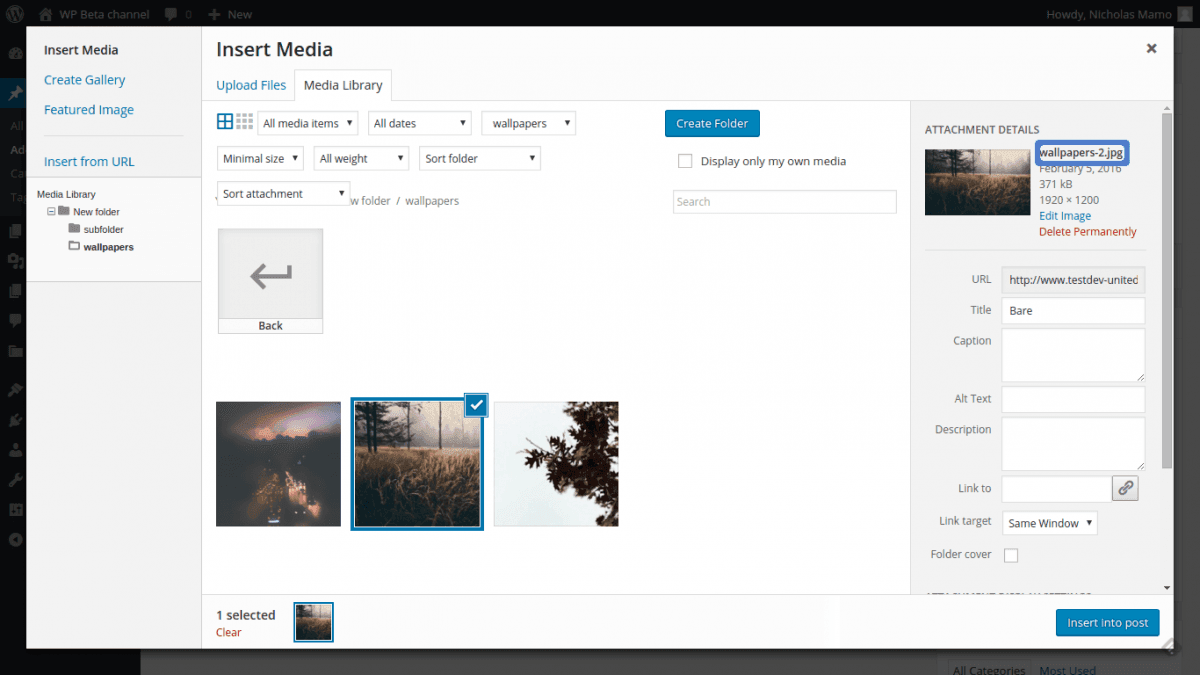Collapse the New folder tree node

[x=51, y=212]
